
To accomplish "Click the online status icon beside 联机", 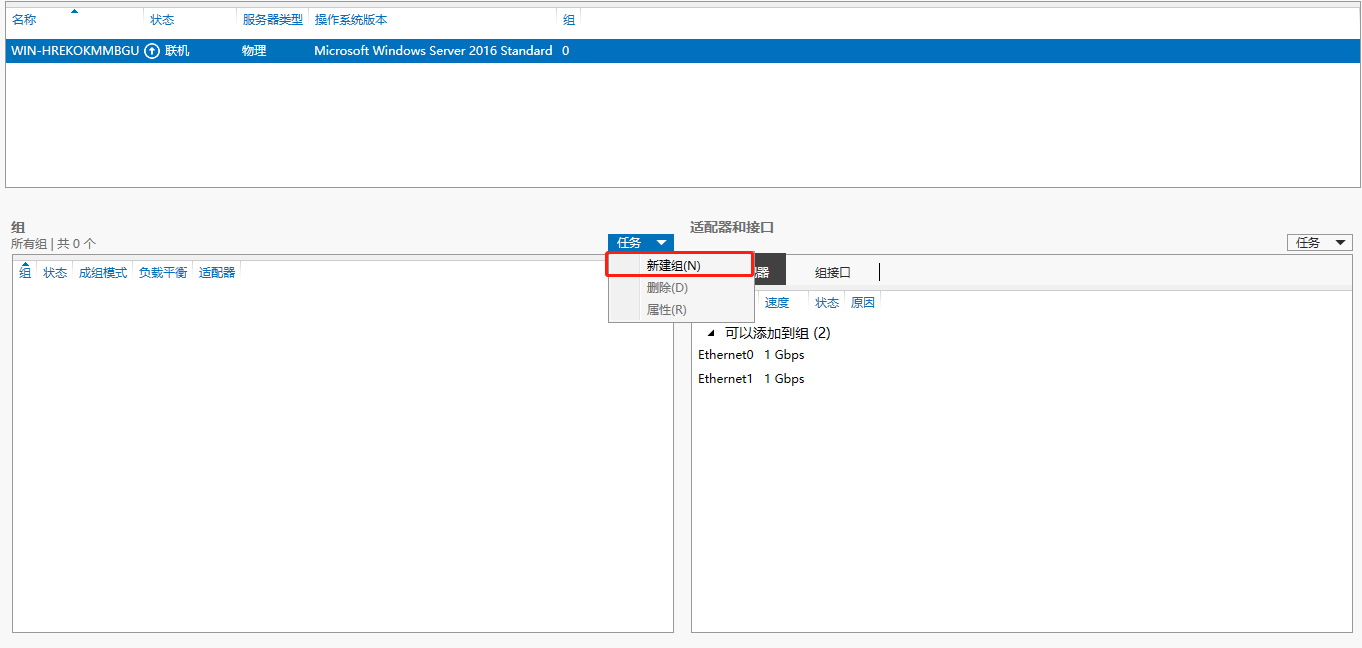I will [152, 51].
